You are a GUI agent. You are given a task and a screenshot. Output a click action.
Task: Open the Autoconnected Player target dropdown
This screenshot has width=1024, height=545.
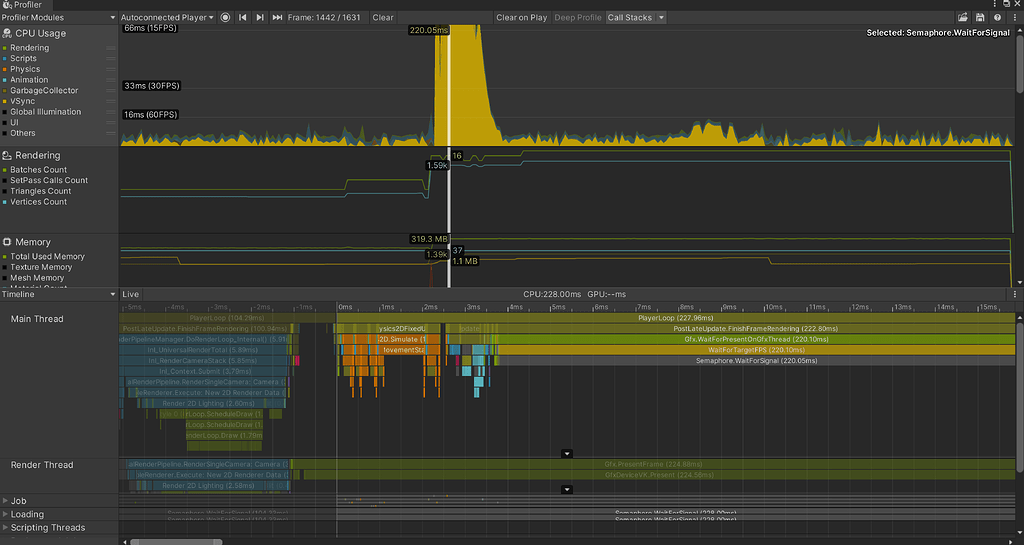tap(168, 18)
